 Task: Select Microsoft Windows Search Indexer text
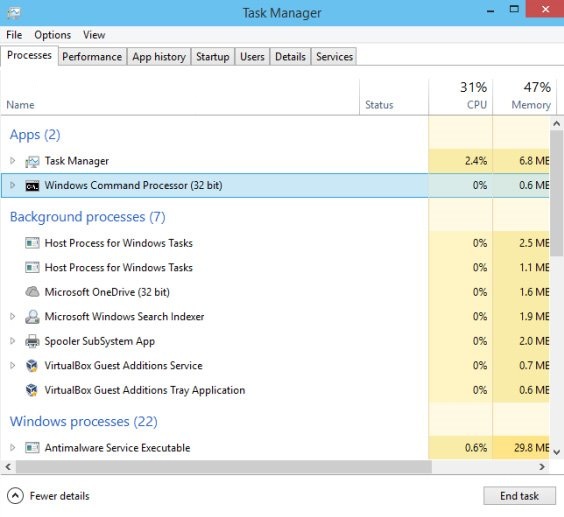pyautogui.click(x=124, y=317)
